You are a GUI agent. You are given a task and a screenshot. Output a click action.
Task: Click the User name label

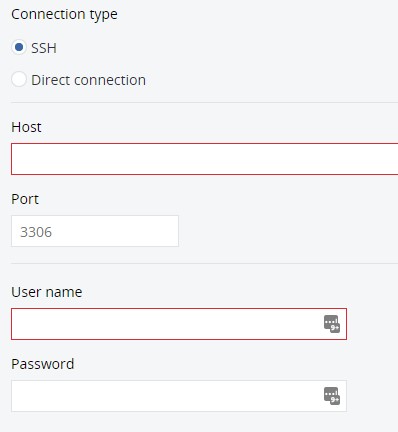[x=47, y=292]
